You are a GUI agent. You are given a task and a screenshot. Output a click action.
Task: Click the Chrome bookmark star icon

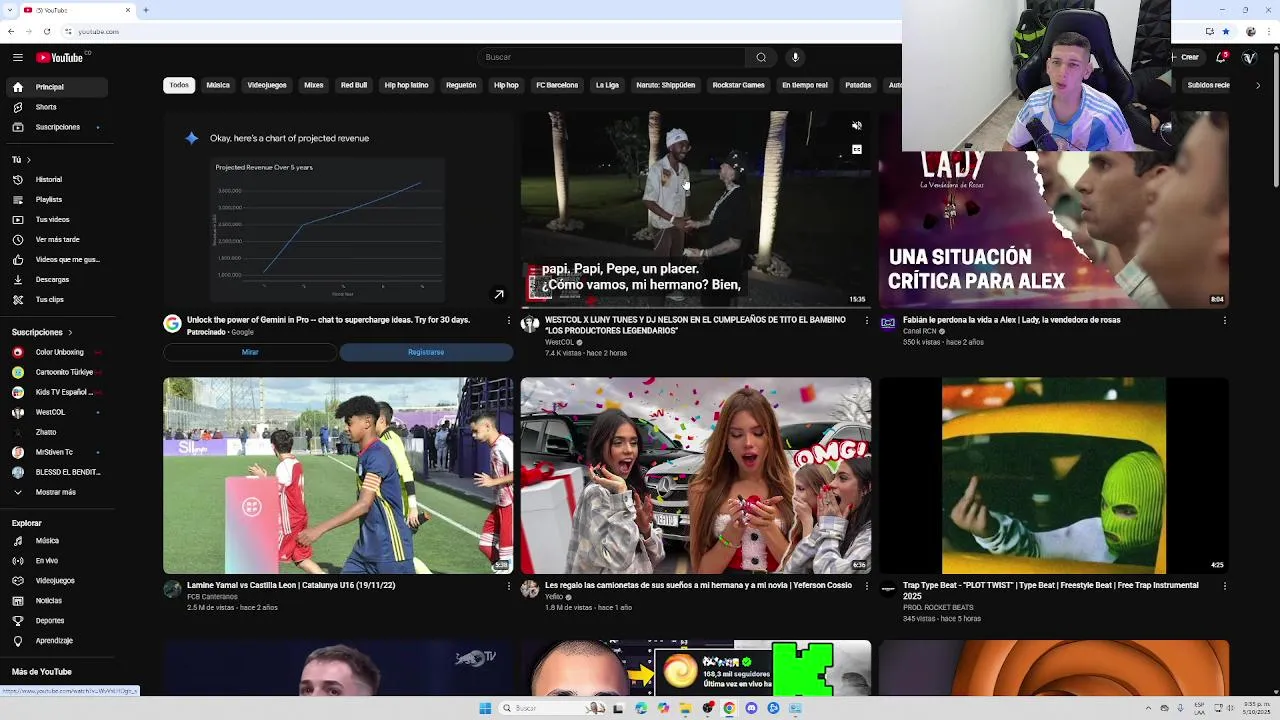tap(1227, 32)
